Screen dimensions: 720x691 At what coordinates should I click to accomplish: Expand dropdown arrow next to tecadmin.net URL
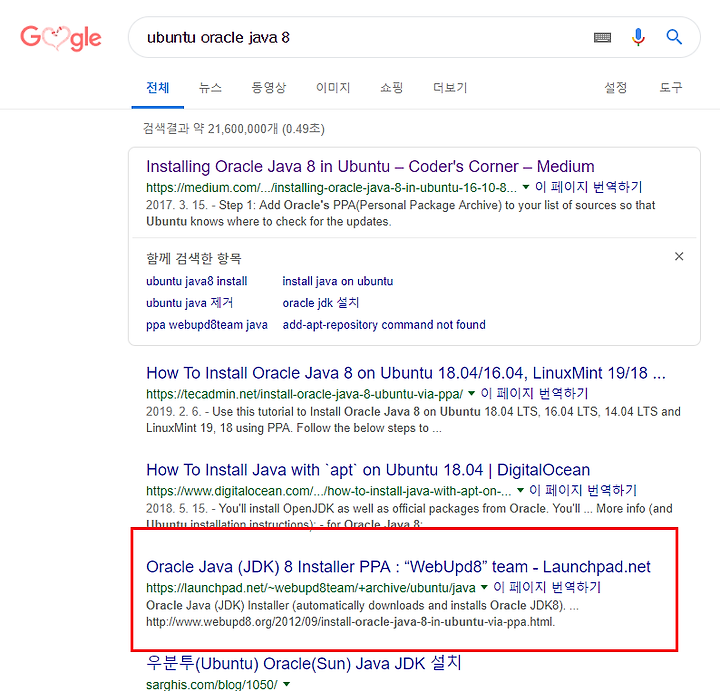471,393
